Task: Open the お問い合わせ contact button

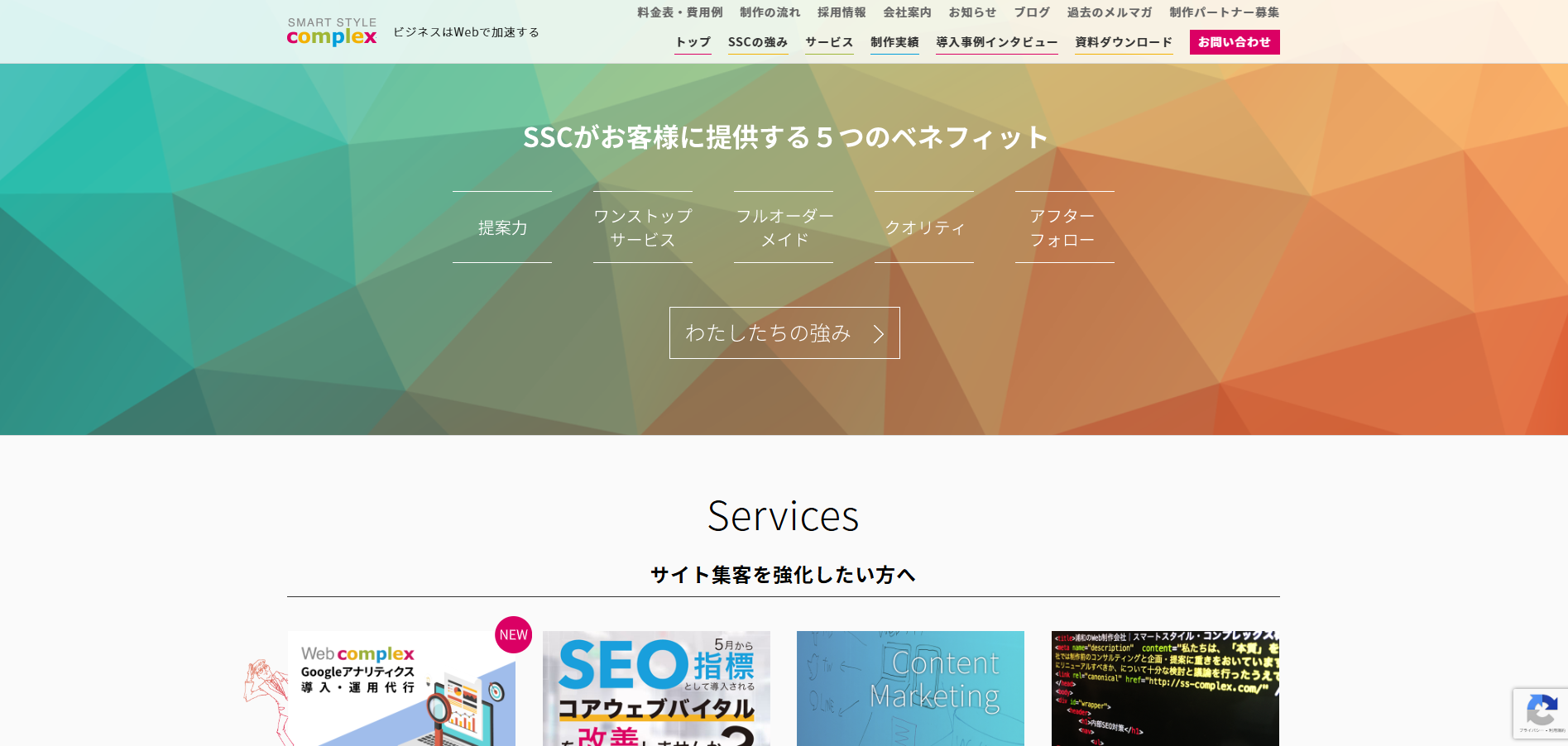Action: click(x=1234, y=42)
